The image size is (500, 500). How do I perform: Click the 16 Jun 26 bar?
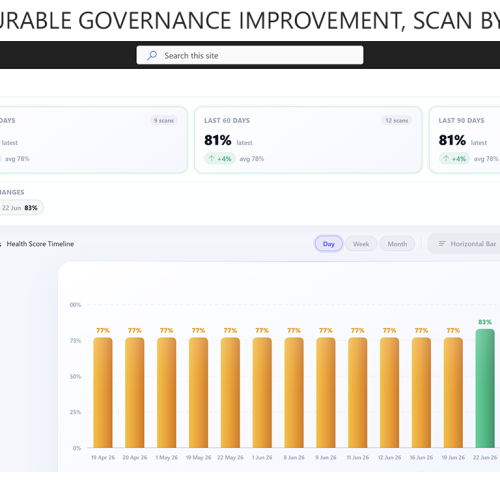(x=421, y=392)
